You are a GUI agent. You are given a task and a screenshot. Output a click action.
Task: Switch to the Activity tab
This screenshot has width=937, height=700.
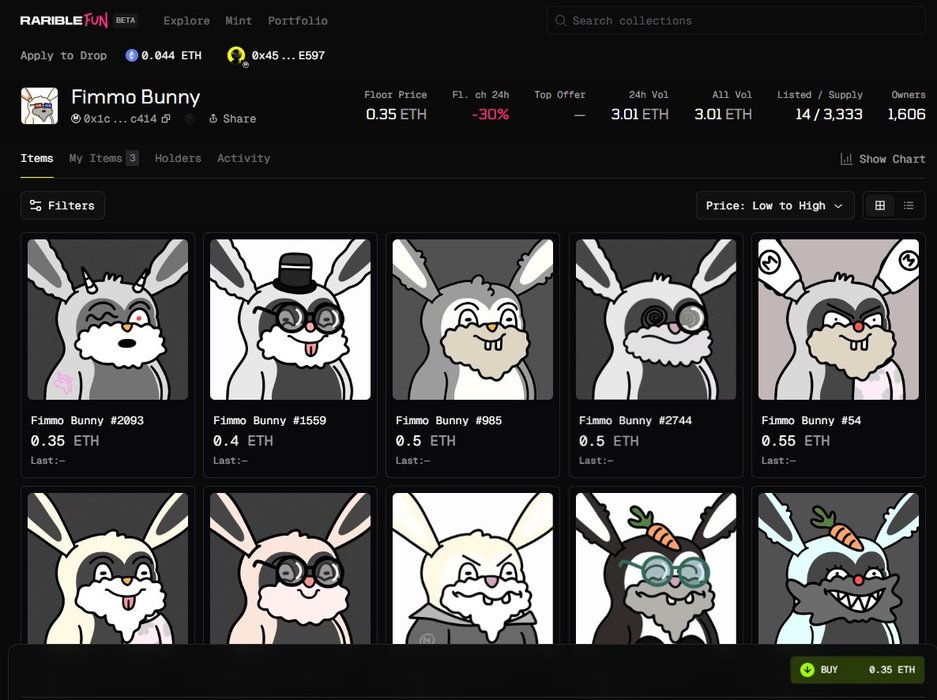(x=244, y=158)
